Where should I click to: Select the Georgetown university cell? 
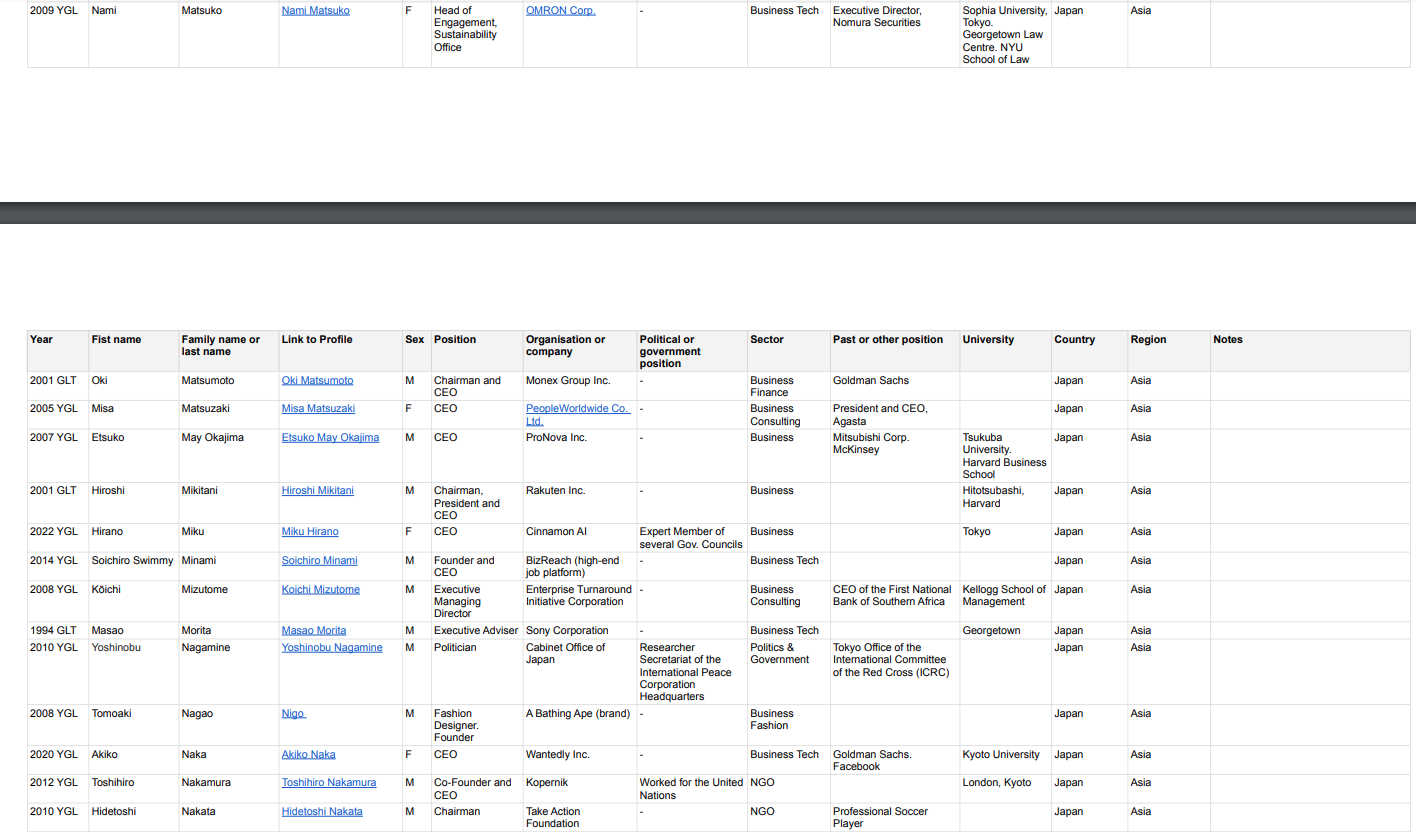pyautogui.click(x=1006, y=631)
